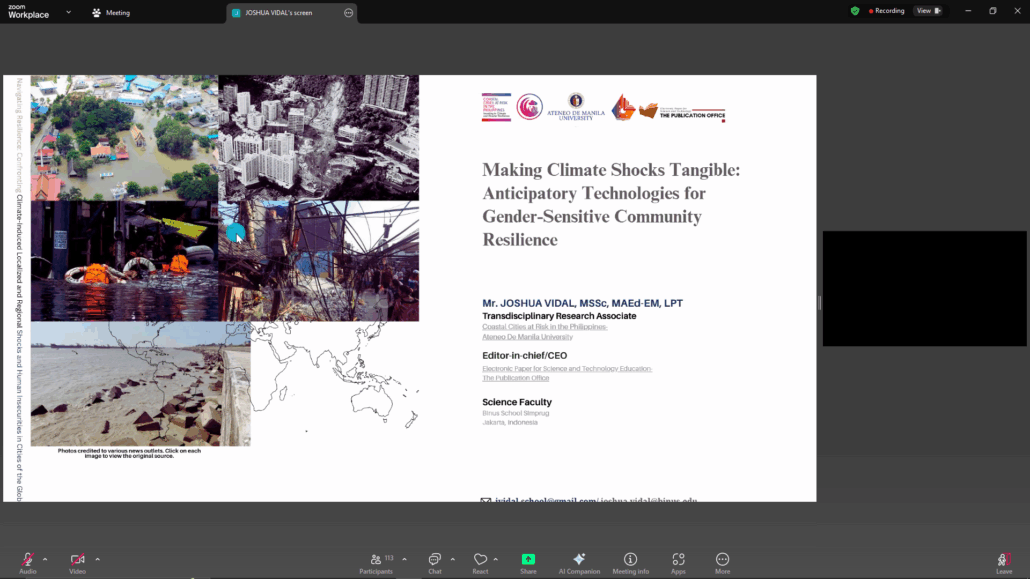The width and height of the screenshot is (1030, 579).
Task: Open the More options menu
Action: point(723,563)
